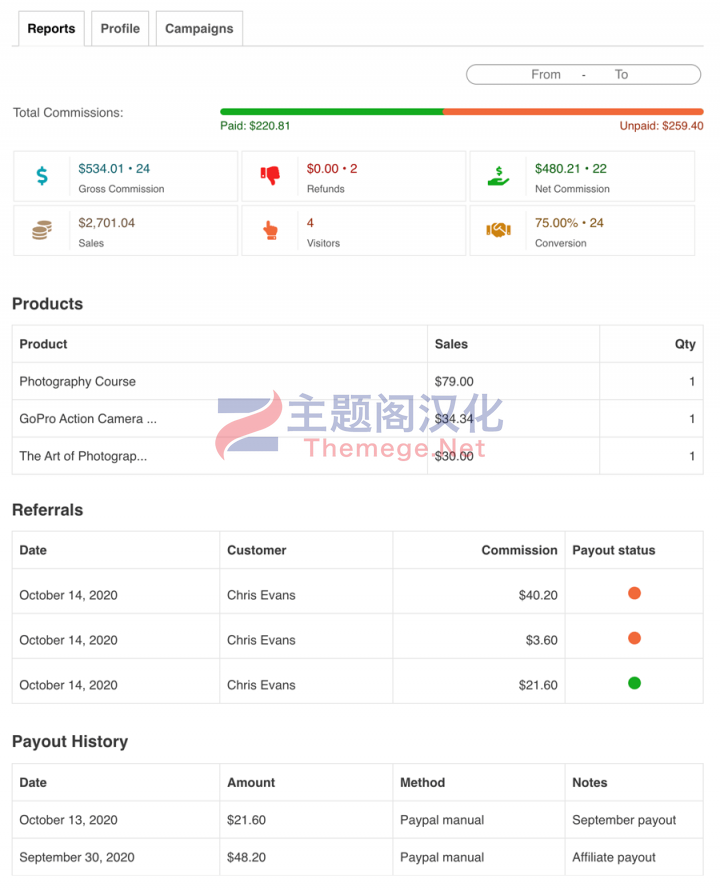Click the green status dot for $21.60

point(634,683)
